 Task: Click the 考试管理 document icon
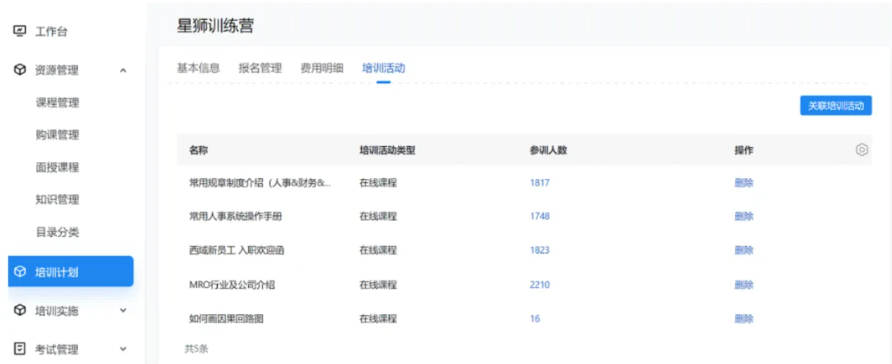point(20,349)
